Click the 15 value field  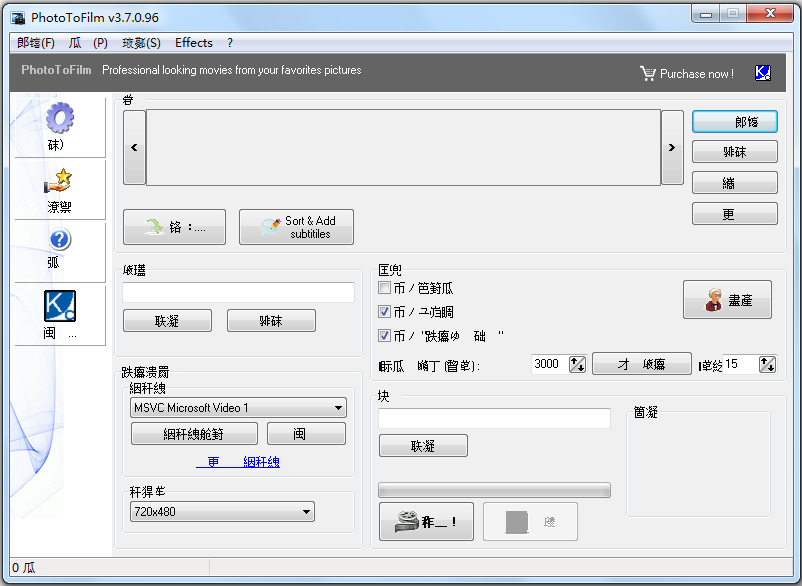[x=741, y=364]
